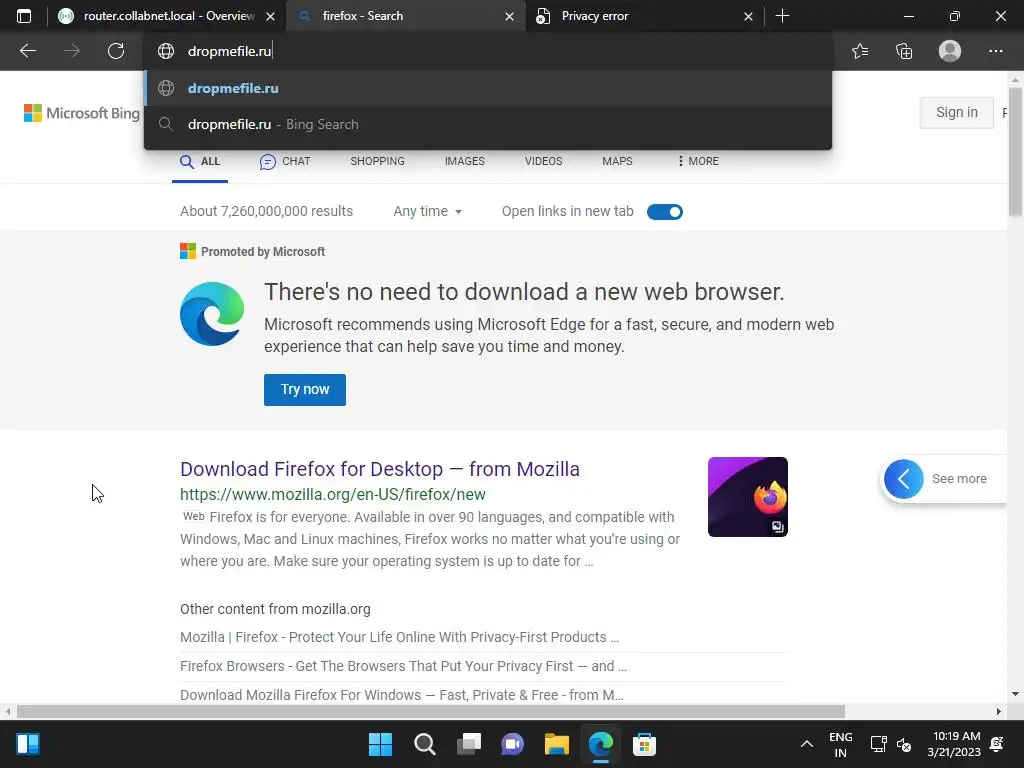Image resolution: width=1024 pixels, height=768 pixels.
Task: Open the browser profile avatar
Action: tap(950, 51)
